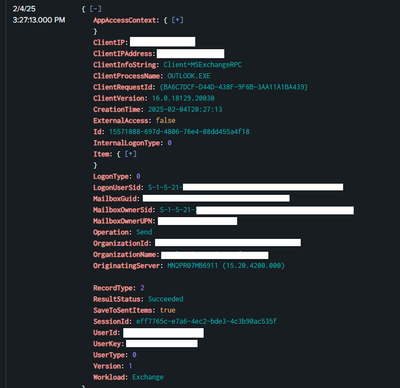Expand the AppAccessContext [+] node
This screenshot has width=400, height=388.
(x=177, y=20)
